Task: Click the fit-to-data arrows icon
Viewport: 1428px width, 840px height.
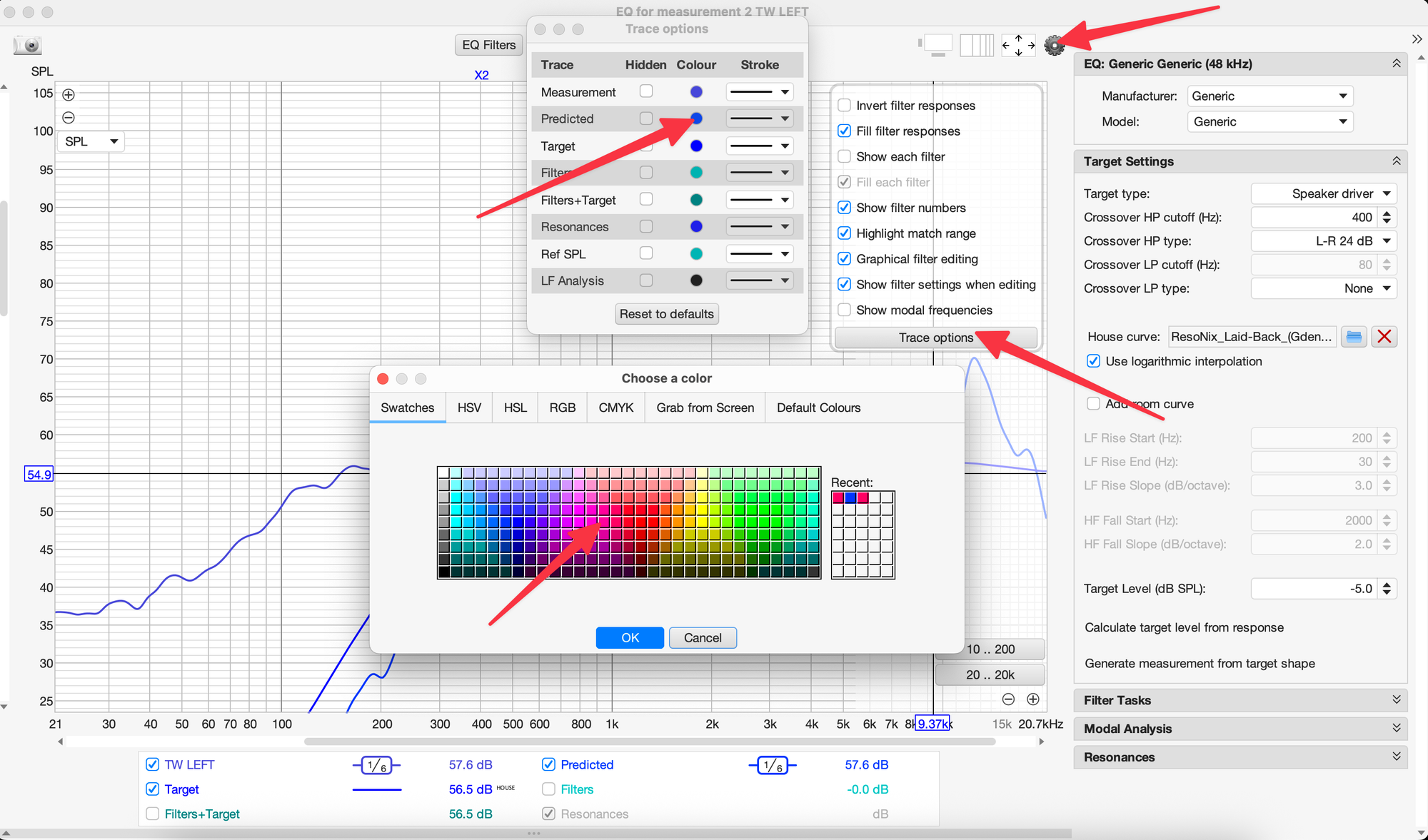Action: 1018,45
